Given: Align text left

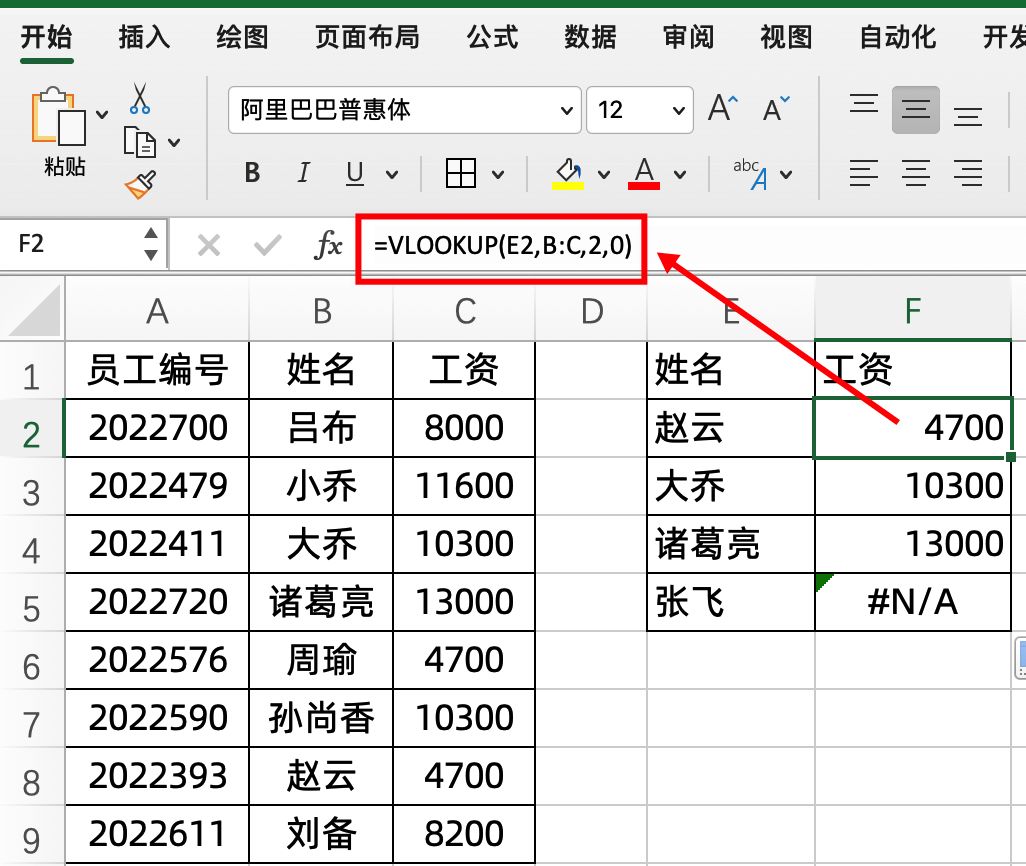Looking at the screenshot, I should (x=864, y=173).
